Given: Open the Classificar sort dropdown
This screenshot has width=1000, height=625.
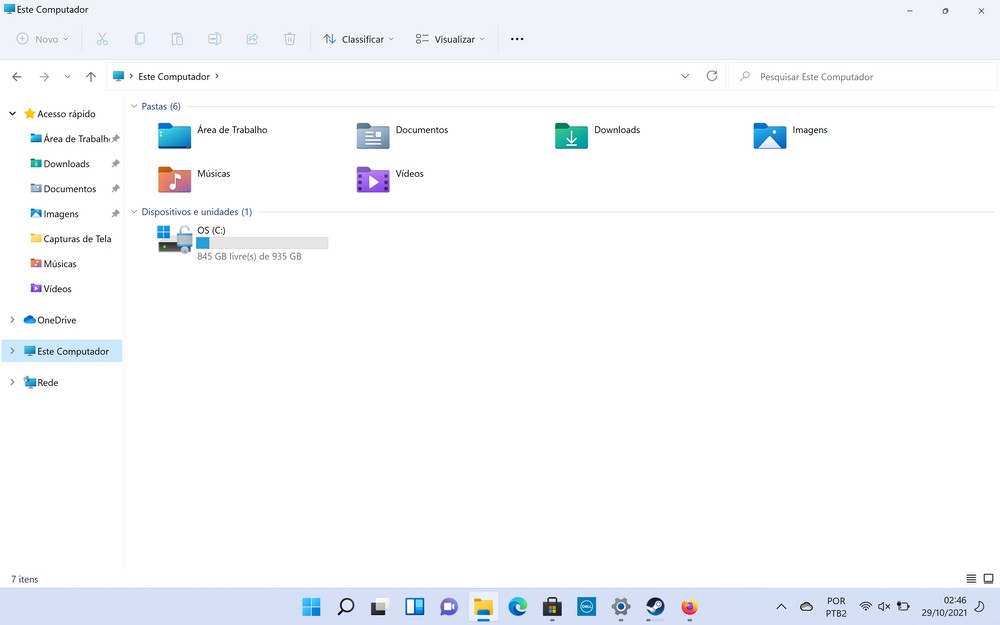Looking at the screenshot, I should point(358,39).
